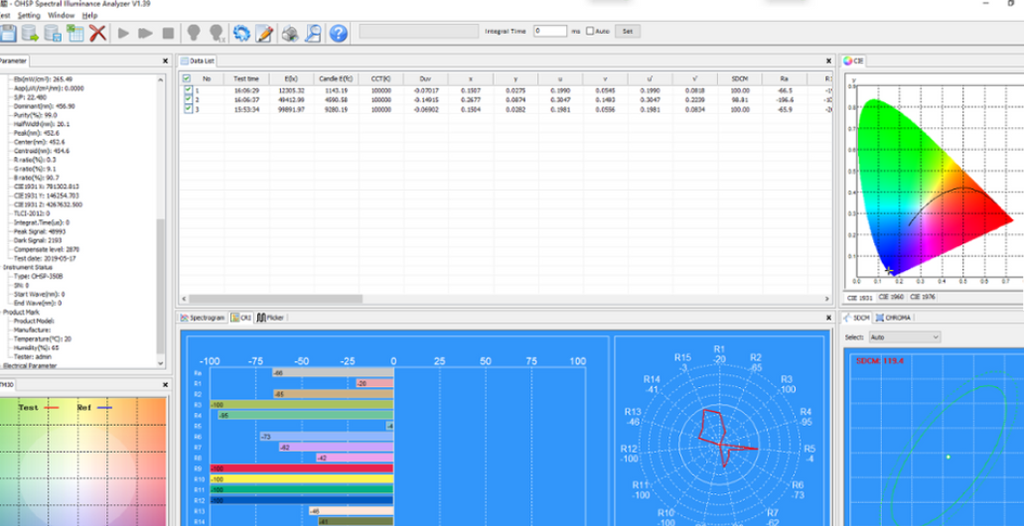The width and height of the screenshot is (1024, 526).
Task: Start a single test with play icon
Action: pyautogui.click(x=123, y=33)
